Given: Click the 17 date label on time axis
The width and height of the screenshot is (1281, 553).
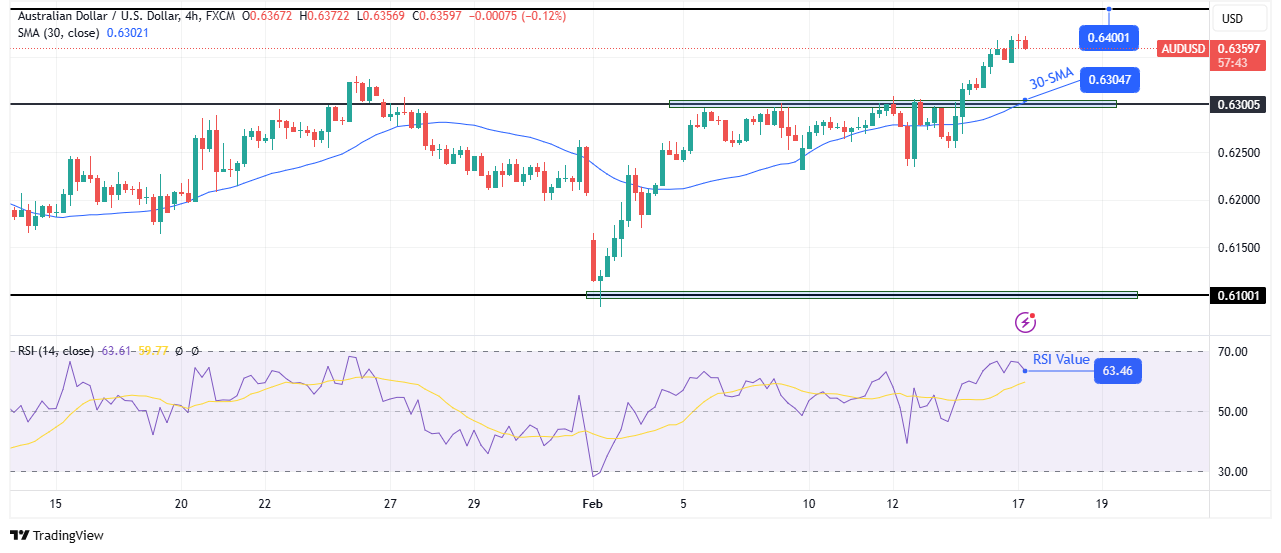Looking at the screenshot, I should click(1018, 503).
